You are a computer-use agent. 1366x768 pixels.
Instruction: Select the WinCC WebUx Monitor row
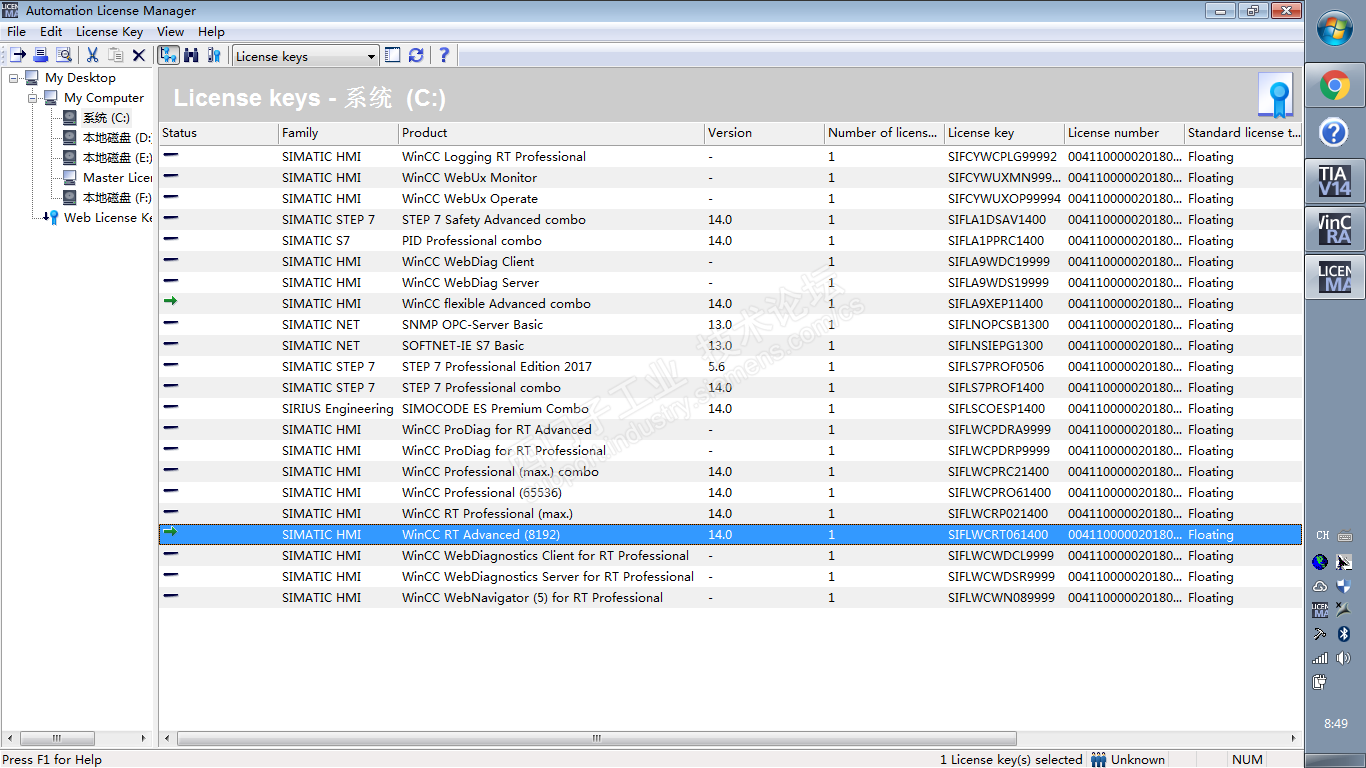(x=730, y=178)
